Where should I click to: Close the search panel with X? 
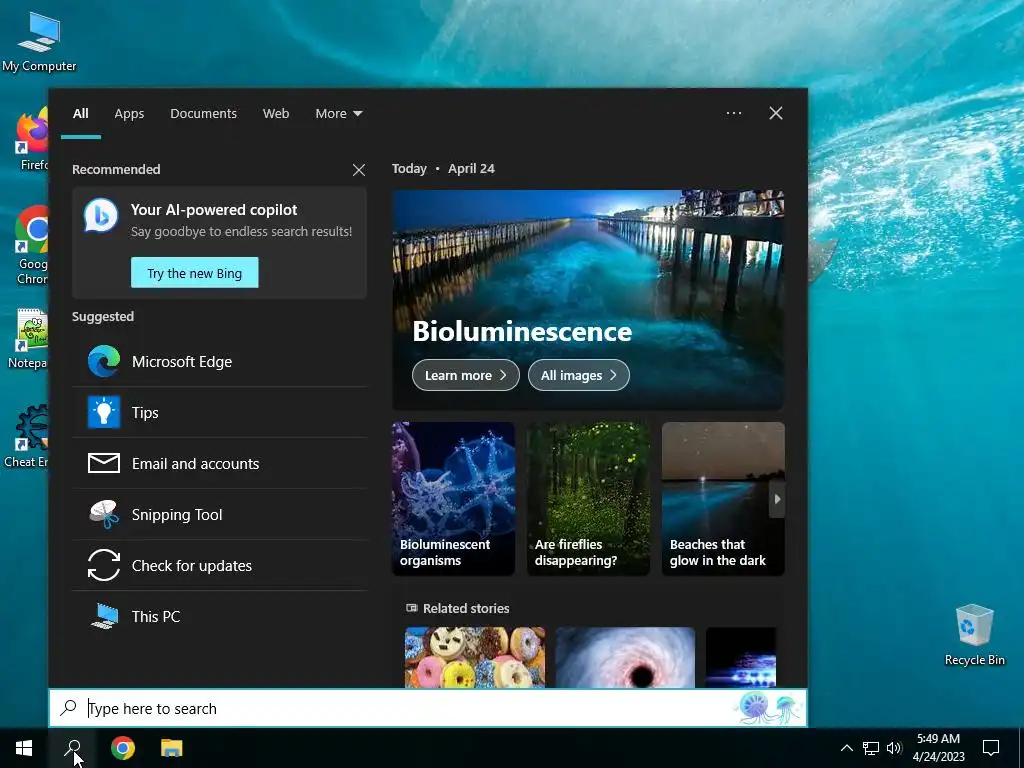pos(776,113)
